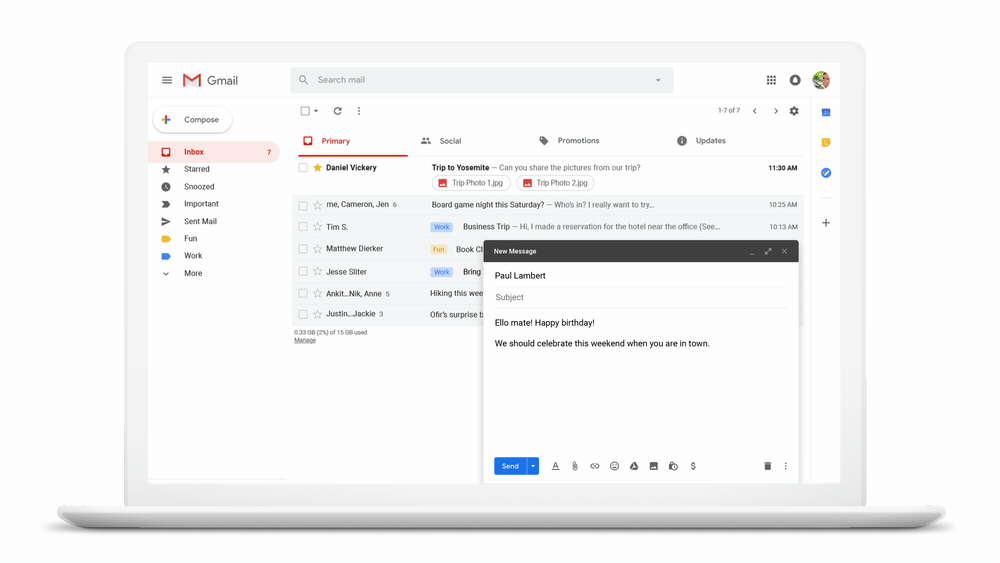Open the settings gear menu

point(794,111)
